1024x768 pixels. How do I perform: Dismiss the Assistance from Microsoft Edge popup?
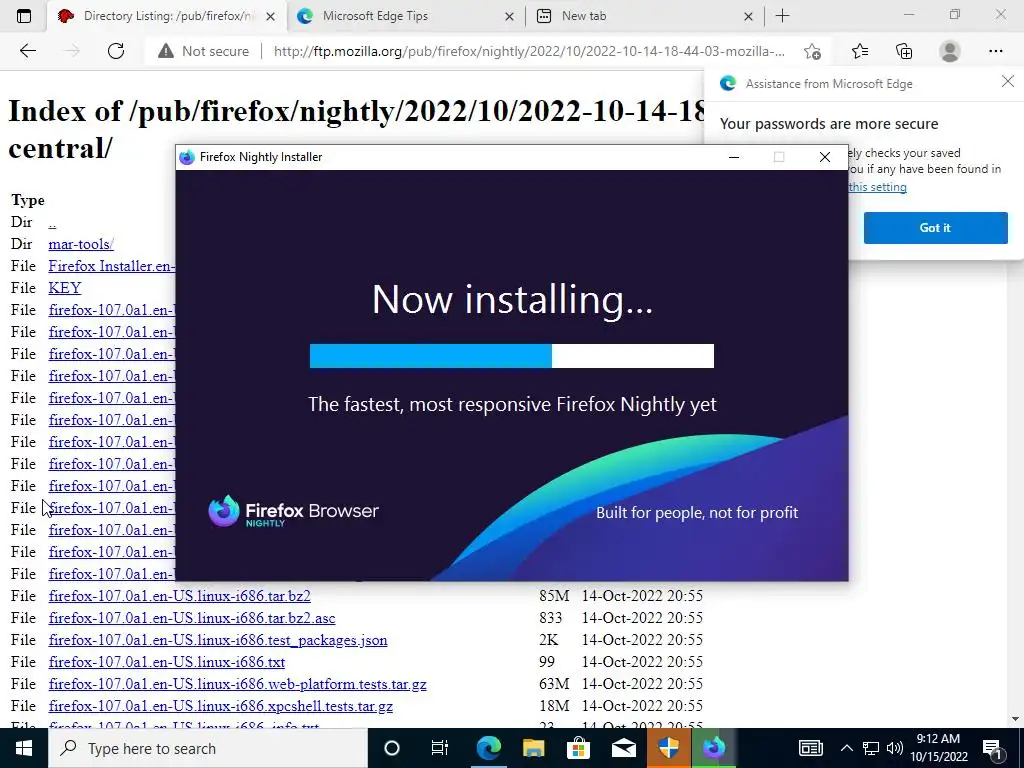click(x=1008, y=82)
